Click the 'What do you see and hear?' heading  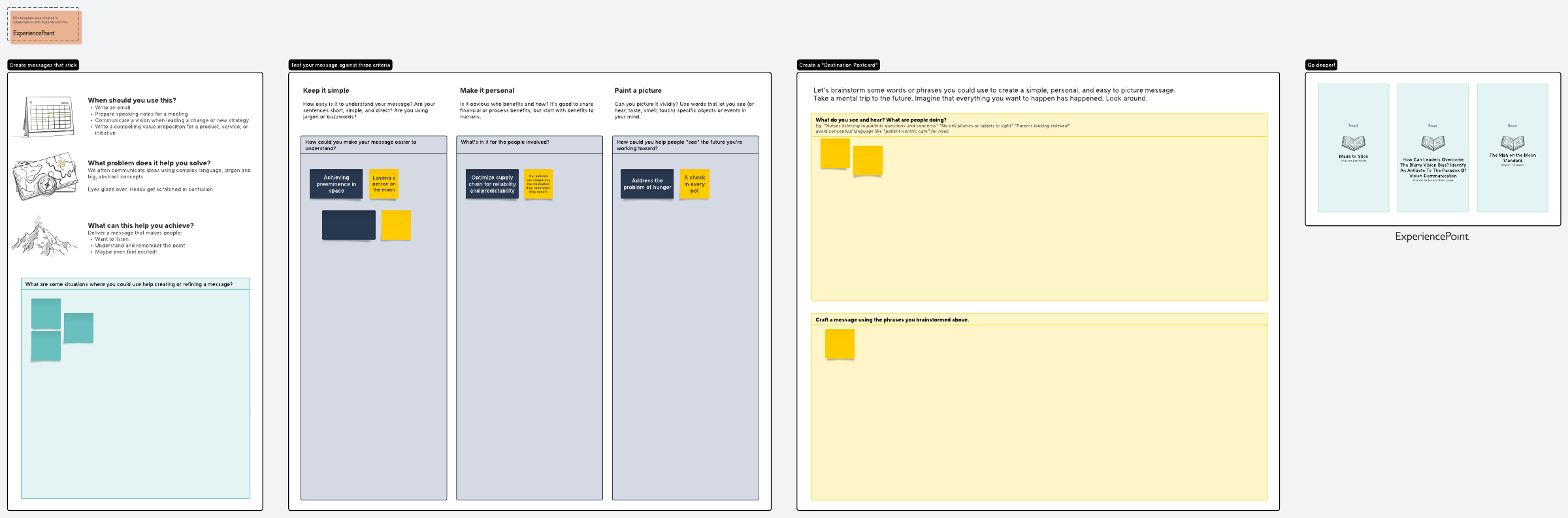881,120
